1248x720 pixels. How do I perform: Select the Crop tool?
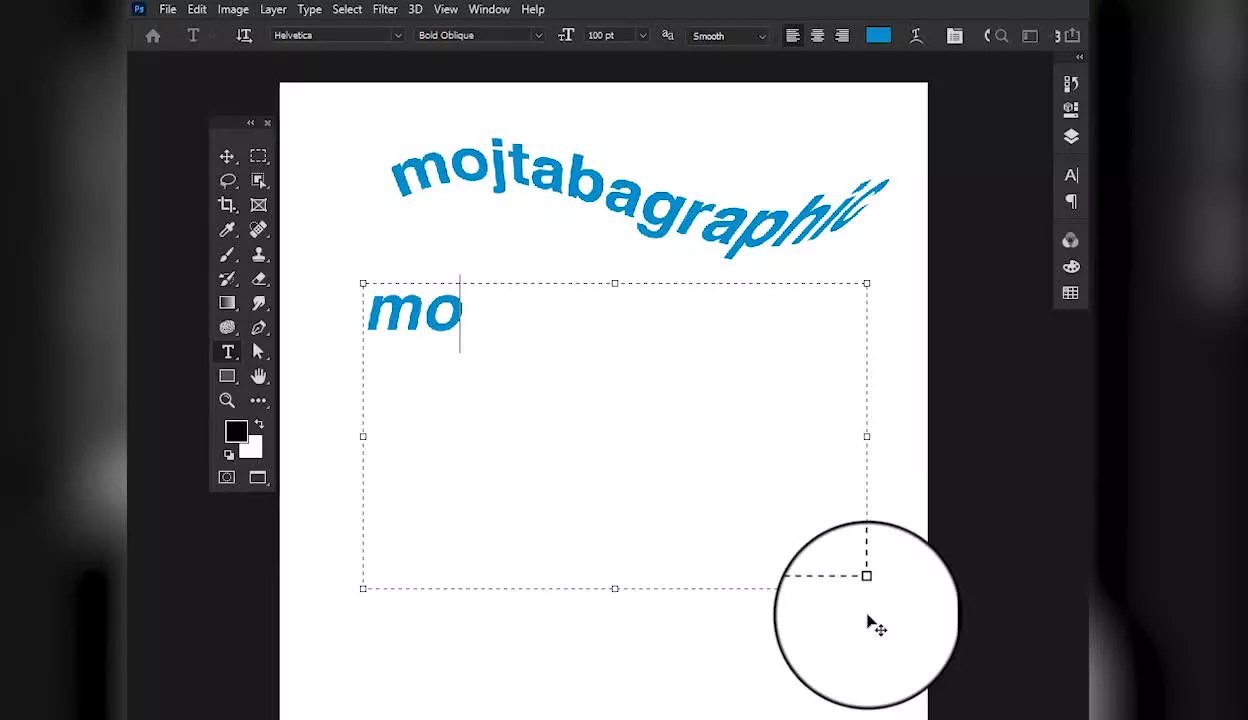(x=227, y=205)
